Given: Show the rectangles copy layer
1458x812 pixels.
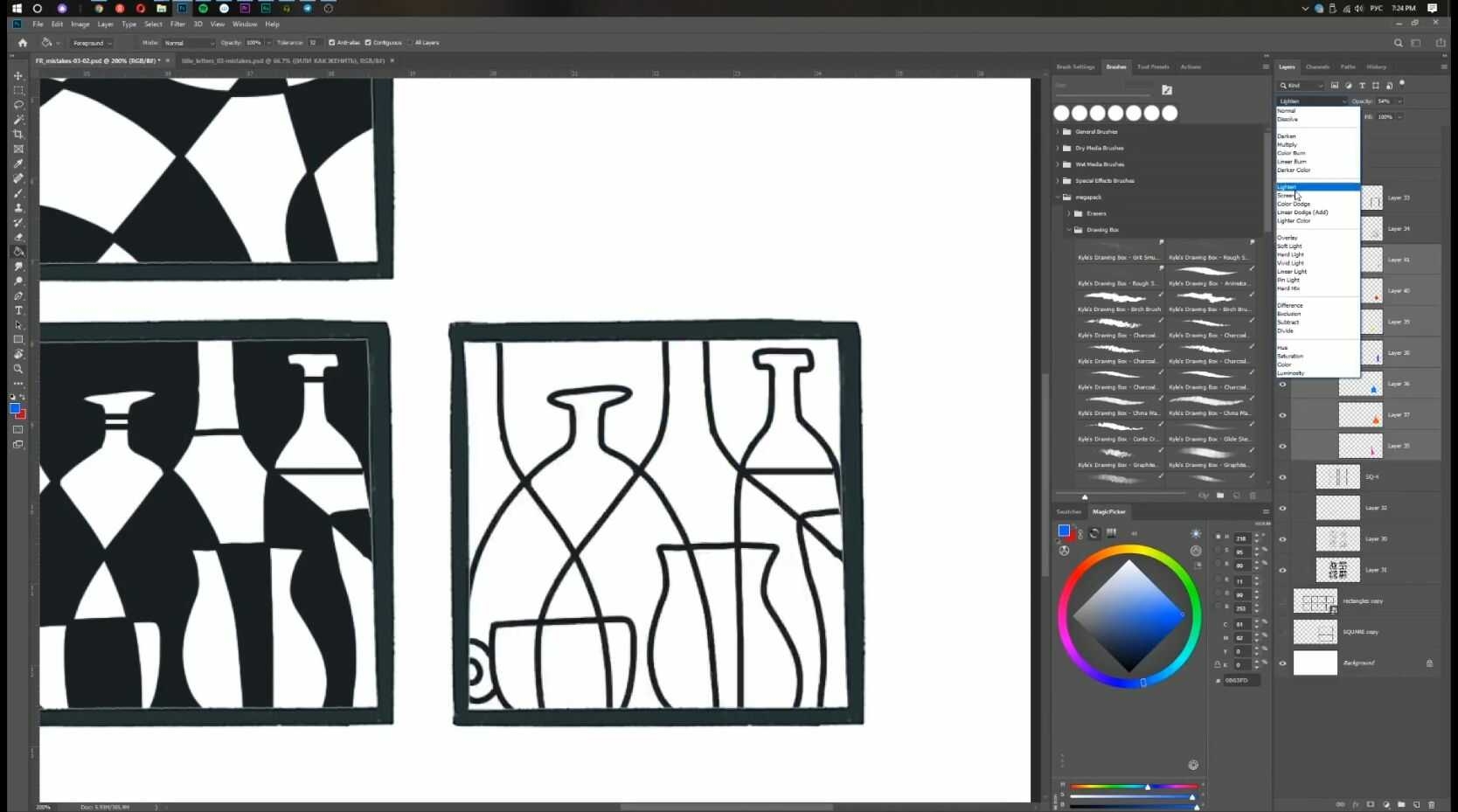Looking at the screenshot, I should click(x=1282, y=601).
